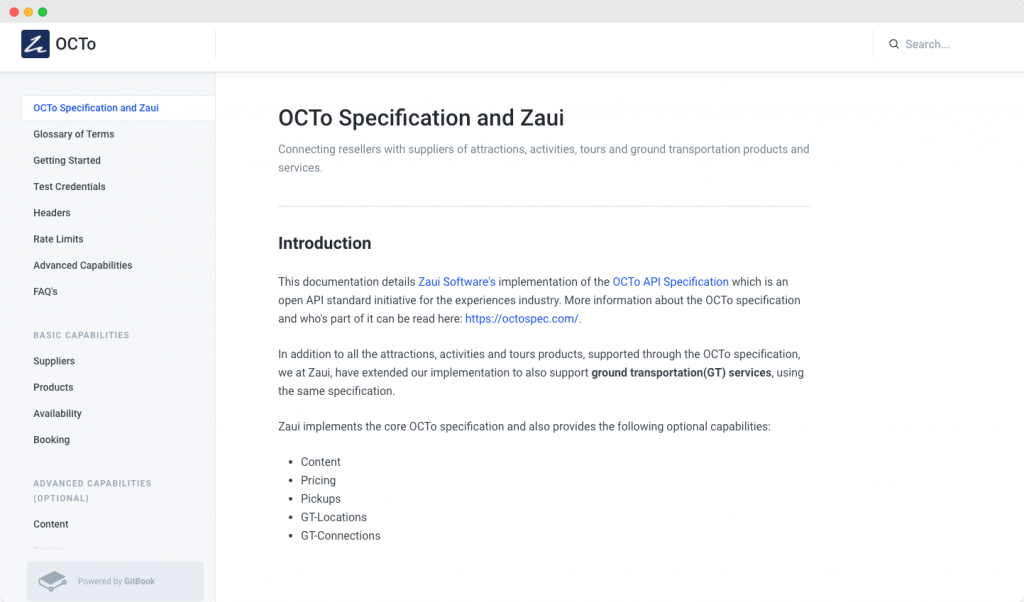Navigate to the Headers section

(x=51, y=212)
